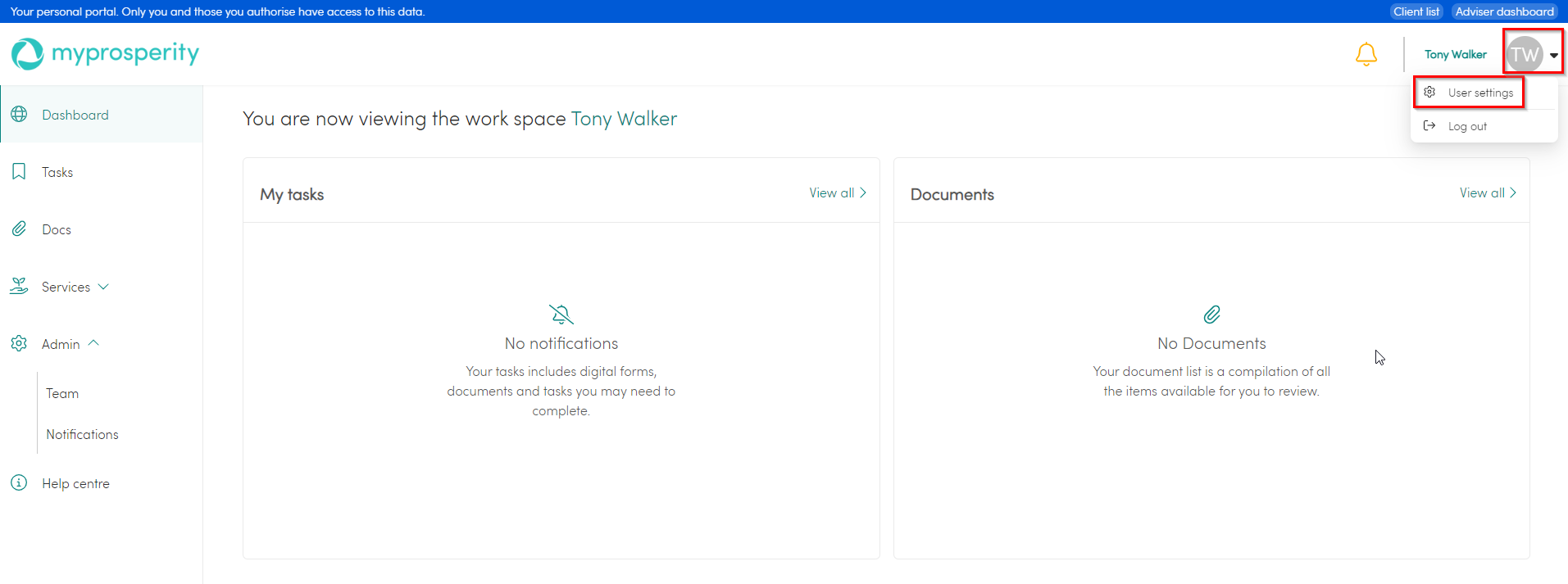Click the Services hand-plant icon

tap(19, 287)
